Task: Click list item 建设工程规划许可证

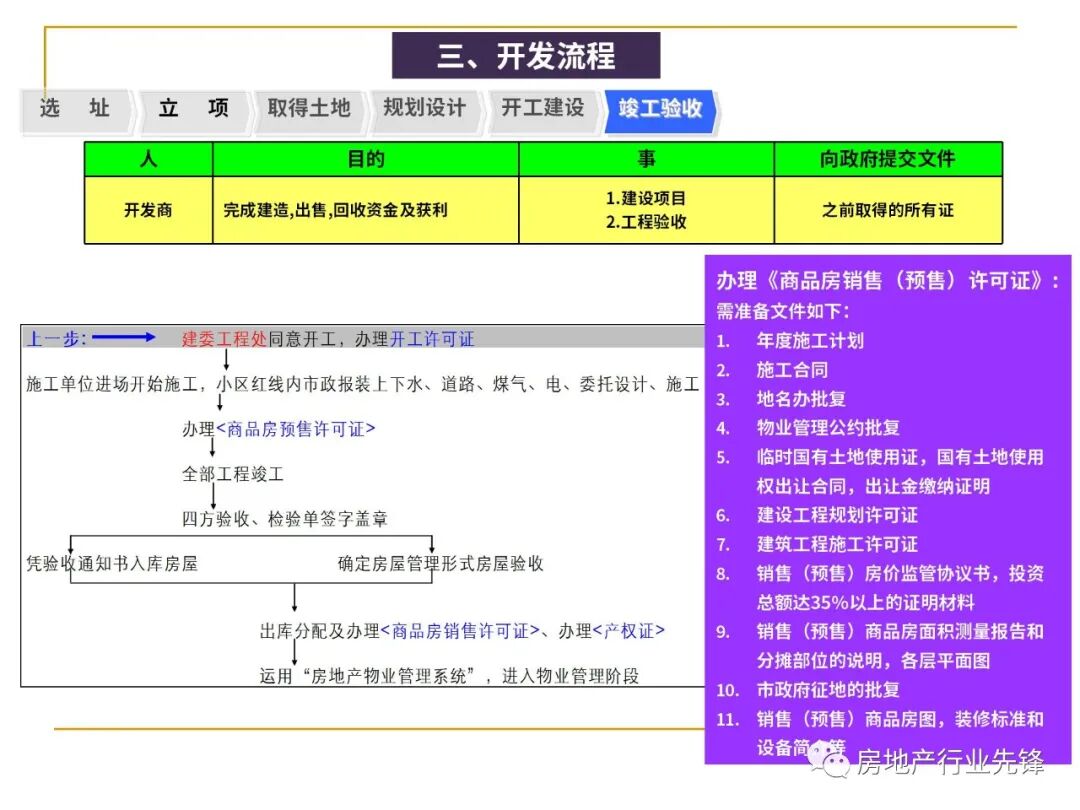Action: pos(837,515)
